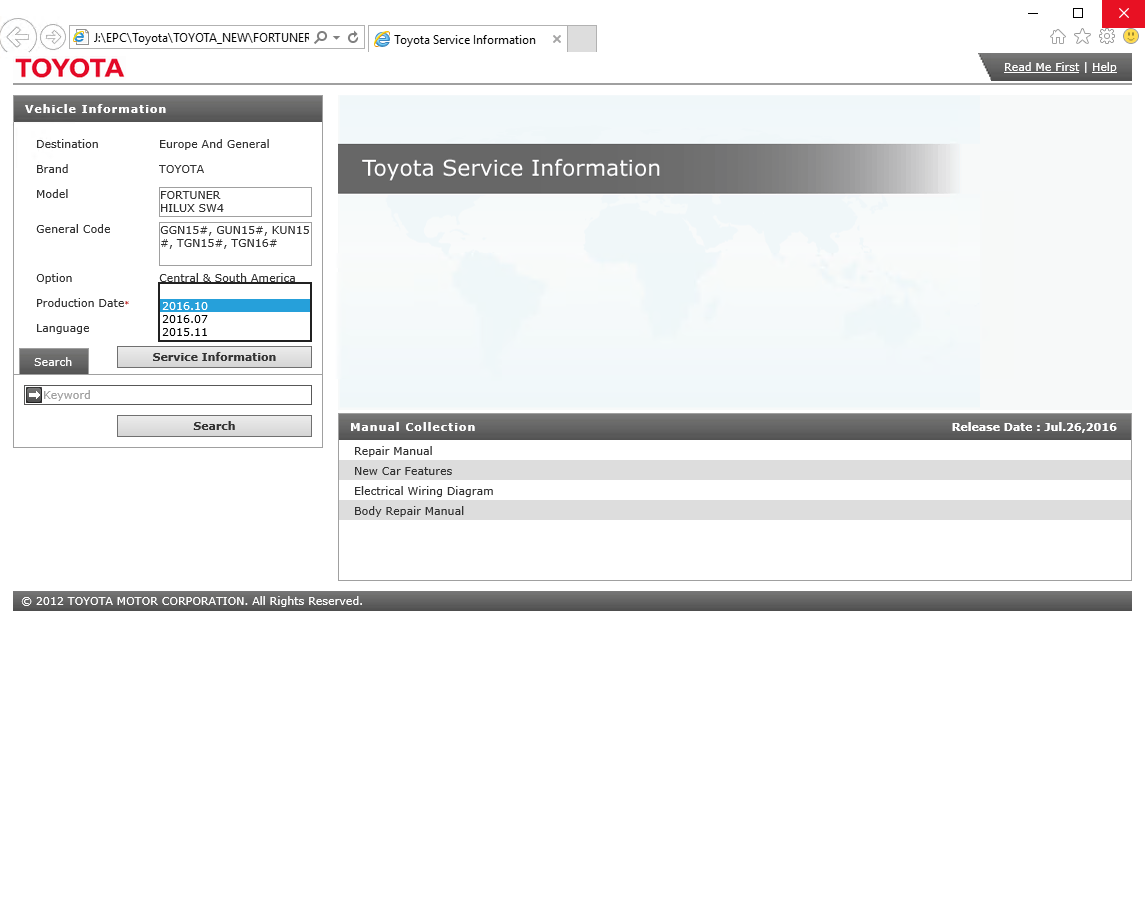Minimize the browser window
Screen dimensions: 1145x924
[x=1033, y=13]
